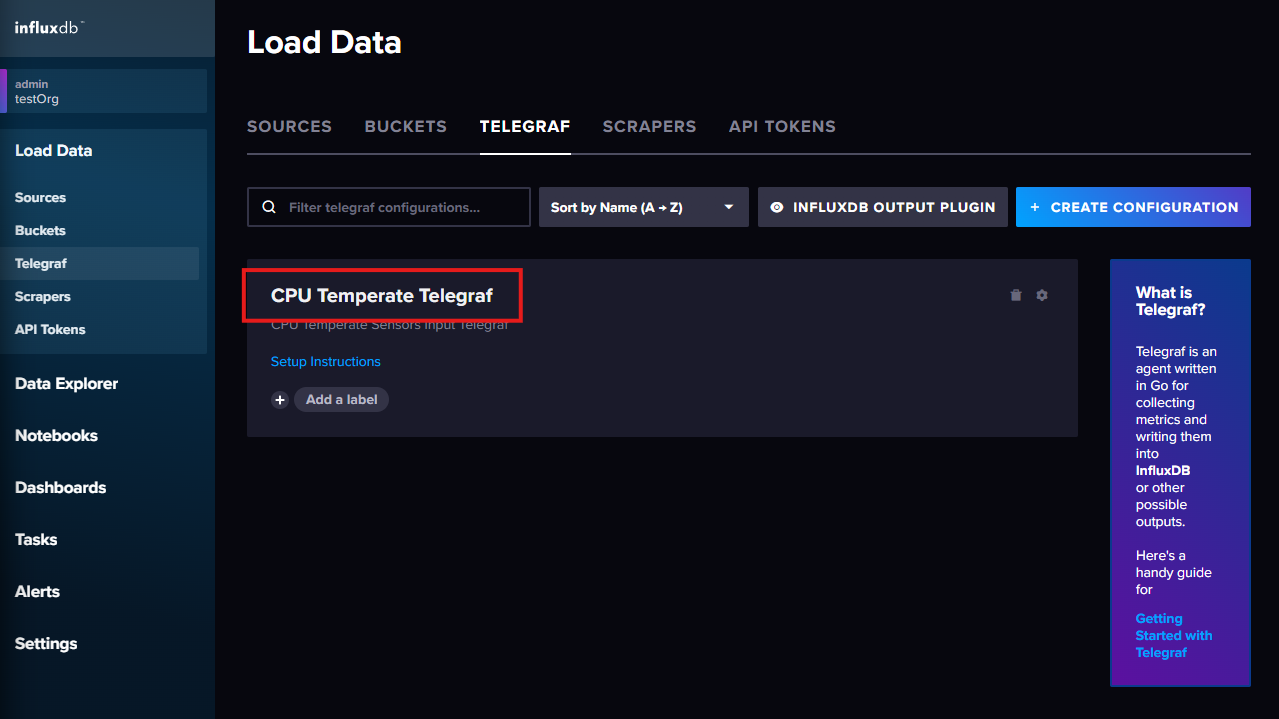Click the influxdb logo in the sidebar
Image resolution: width=1279 pixels, height=719 pixels.
pos(50,27)
